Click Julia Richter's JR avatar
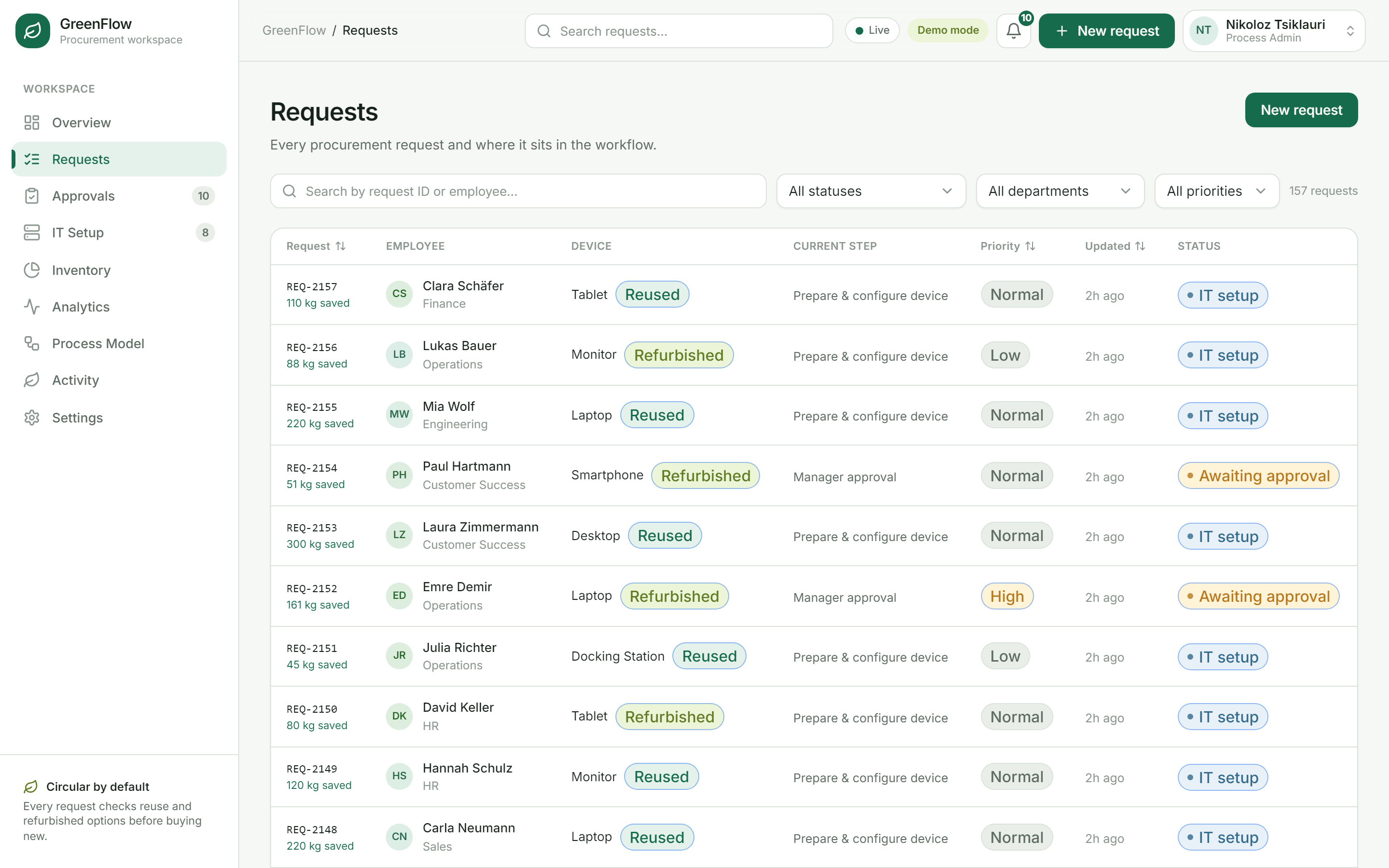Image resolution: width=1389 pixels, height=868 pixels. (399, 656)
